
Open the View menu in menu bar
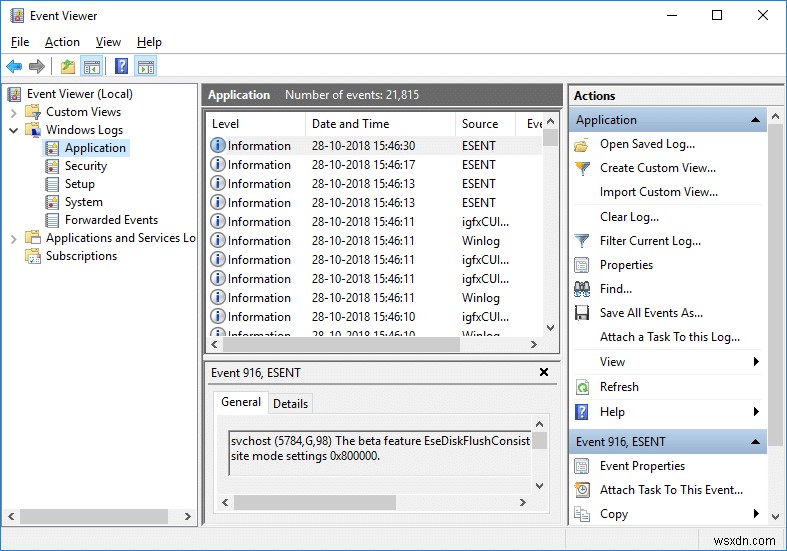pos(108,42)
